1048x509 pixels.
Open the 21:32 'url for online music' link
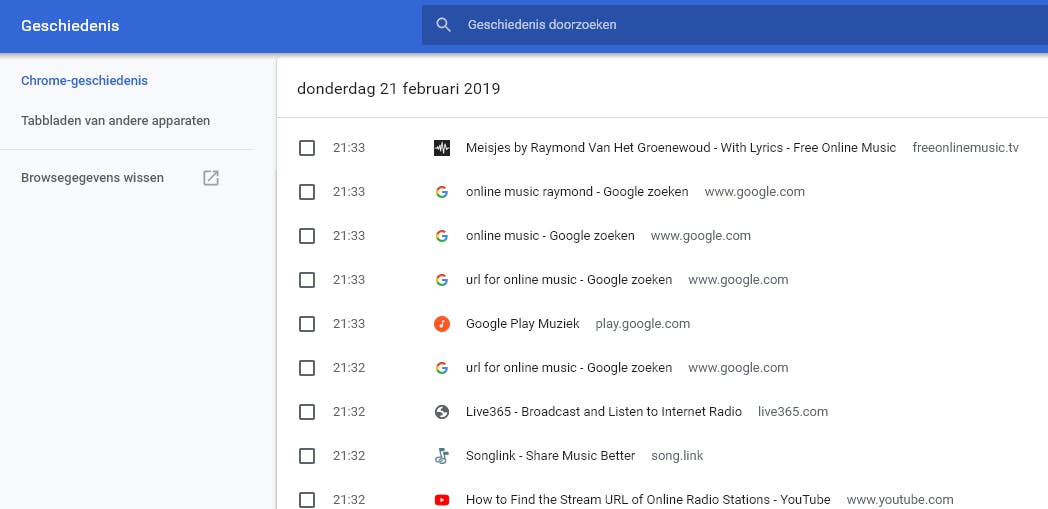point(569,367)
